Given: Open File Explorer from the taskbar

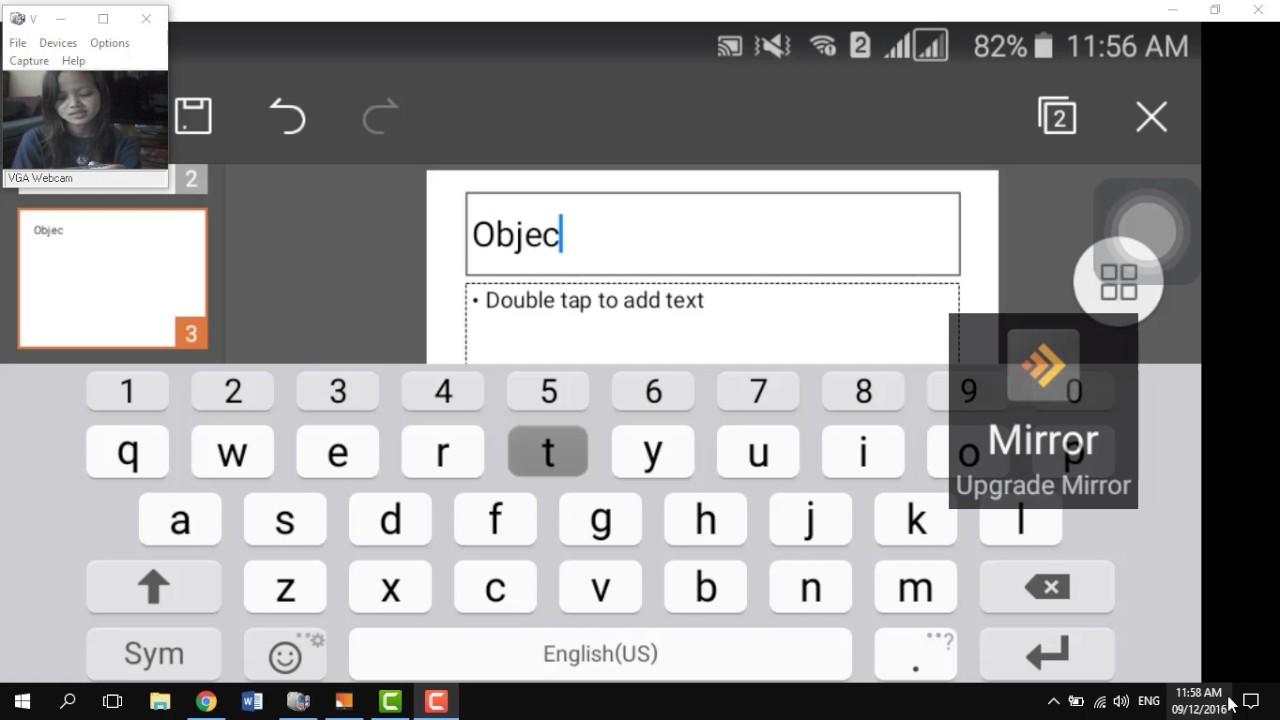Looking at the screenshot, I should click(x=160, y=702).
